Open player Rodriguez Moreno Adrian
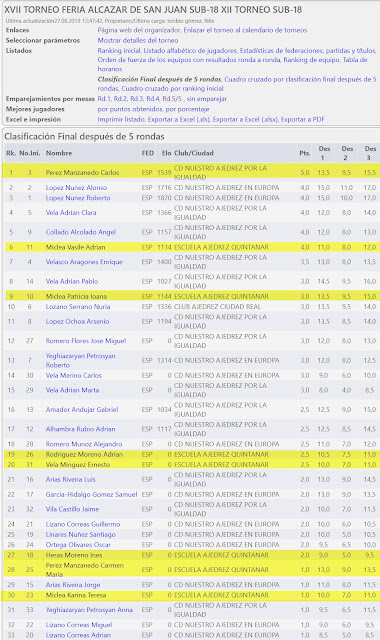 point(84,455)
